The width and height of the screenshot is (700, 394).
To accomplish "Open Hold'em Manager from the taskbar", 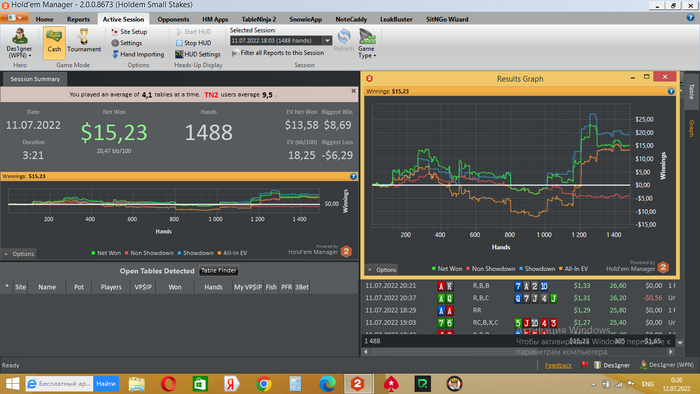I will click(358, 384).
